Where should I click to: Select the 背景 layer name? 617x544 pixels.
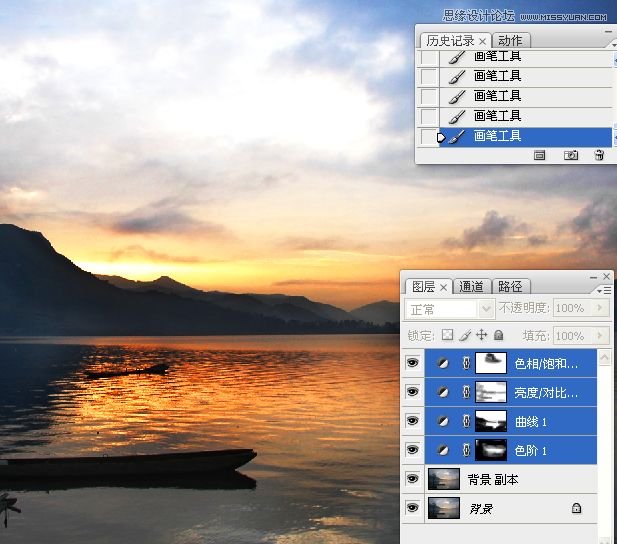click(481, 509)
